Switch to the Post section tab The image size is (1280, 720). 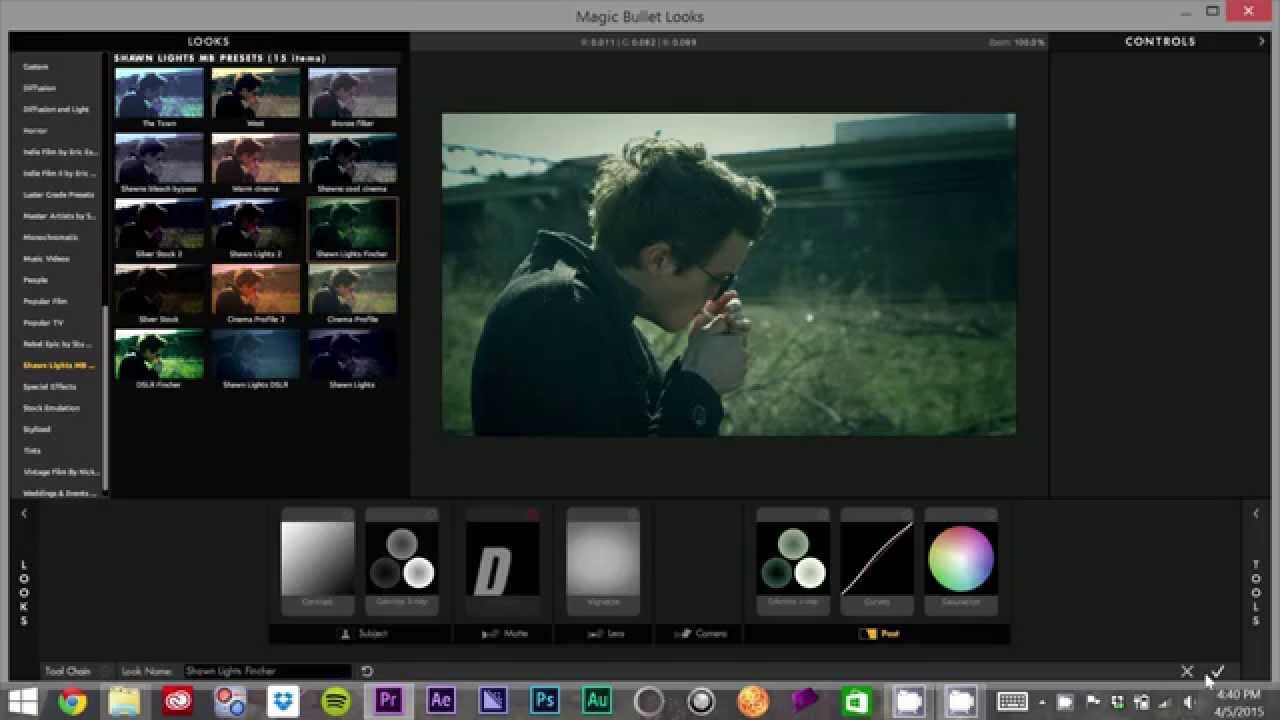pyautogui.click(x=878, y=633)
